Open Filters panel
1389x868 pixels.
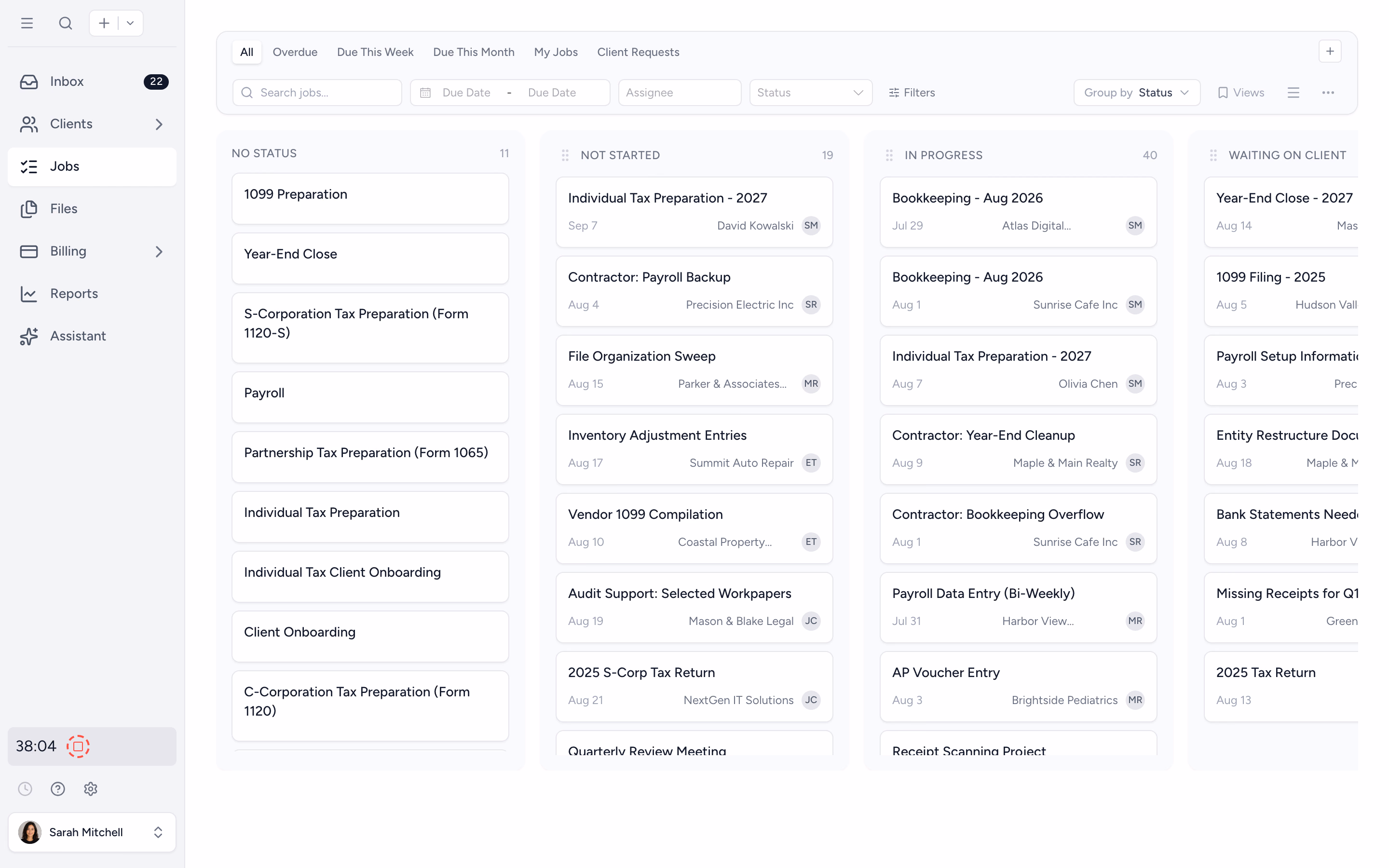click(x=912, y=93)
